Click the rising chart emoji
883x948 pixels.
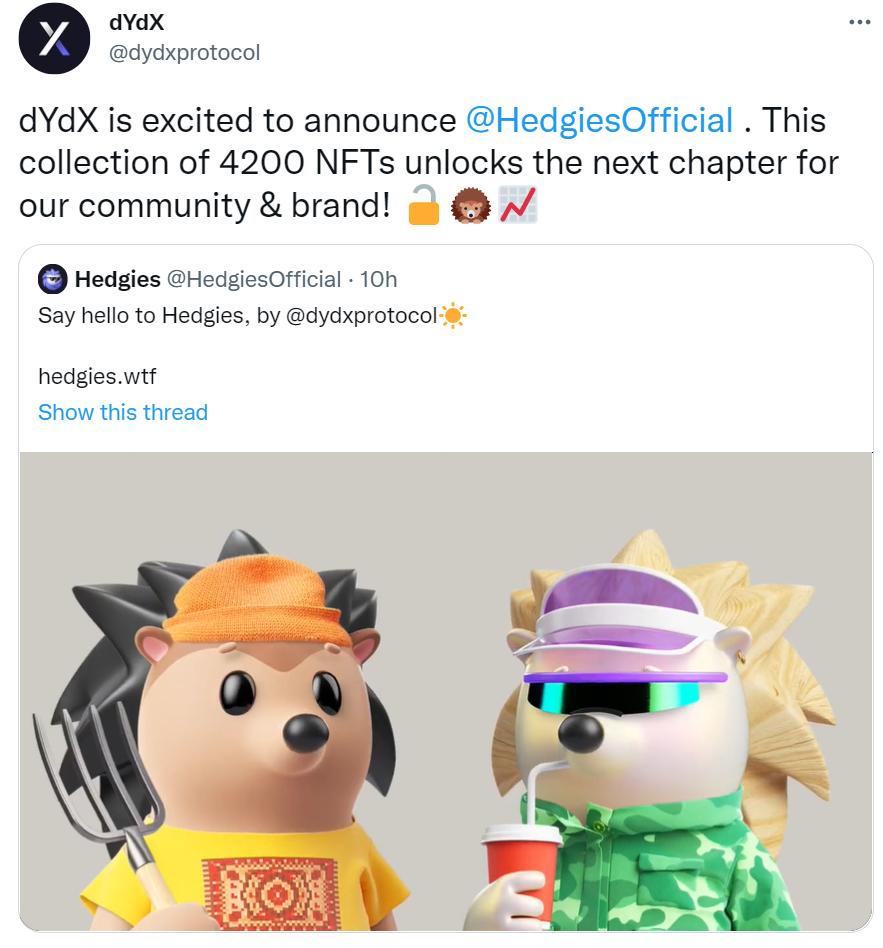click(x=518, y=205)
